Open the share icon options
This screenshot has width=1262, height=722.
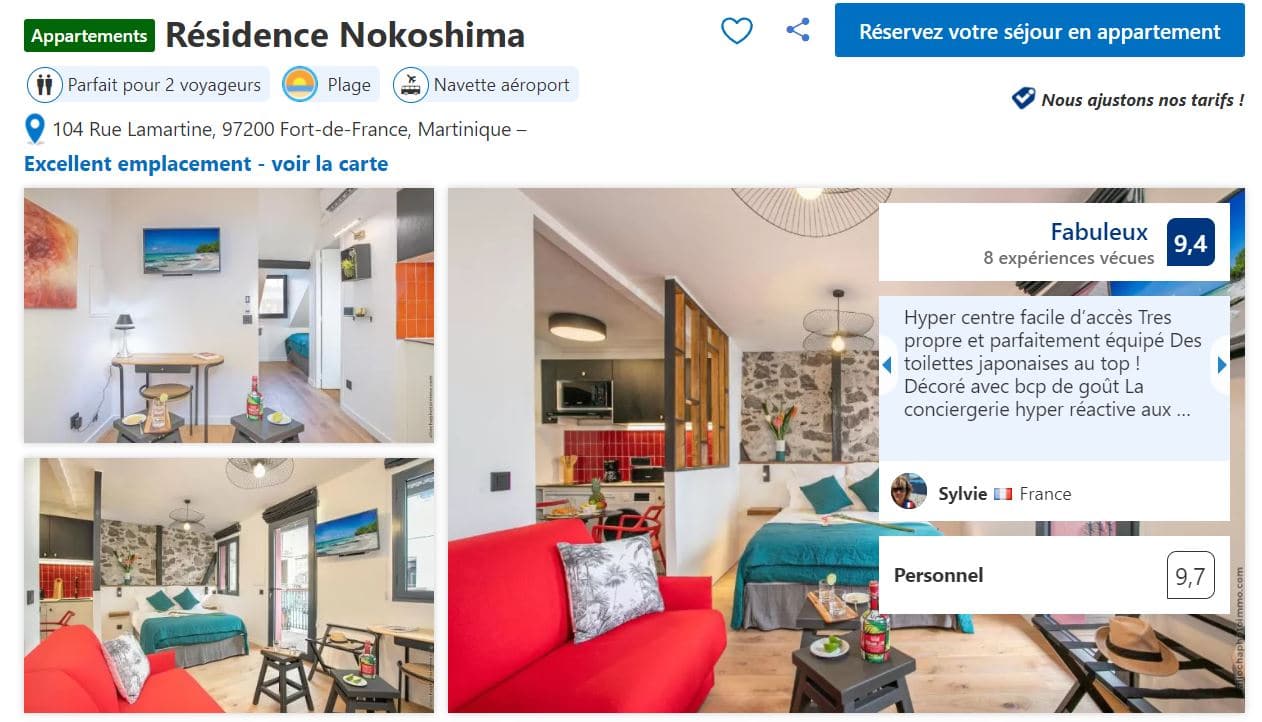click(798, 30)
